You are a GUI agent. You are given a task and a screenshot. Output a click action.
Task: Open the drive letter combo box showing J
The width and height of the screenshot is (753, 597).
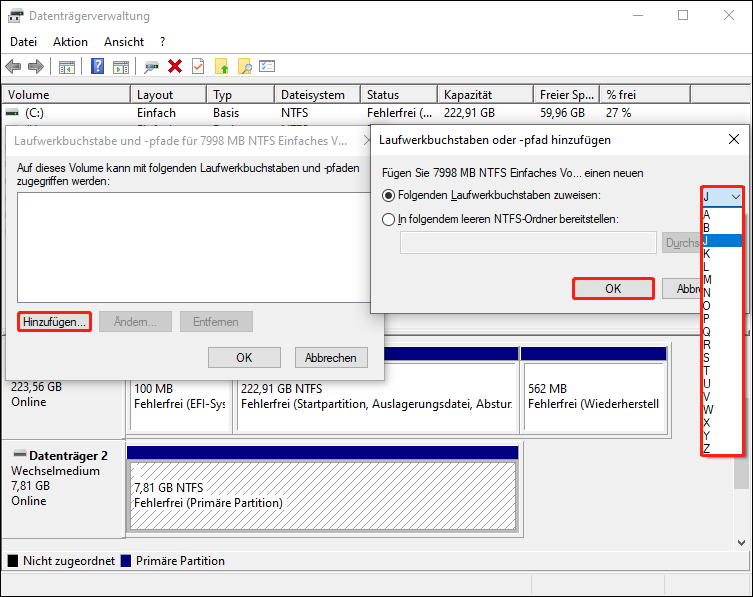click(722, 196)
